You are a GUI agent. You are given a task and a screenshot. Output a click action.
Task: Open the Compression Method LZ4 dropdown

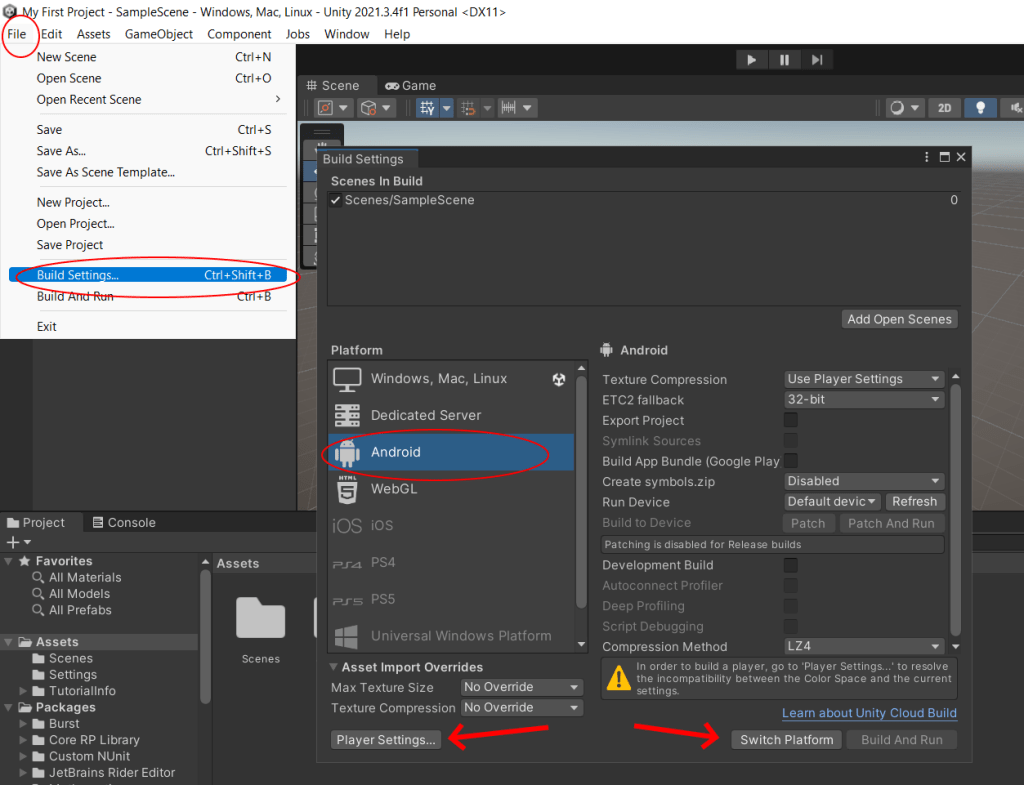[864, 647]
